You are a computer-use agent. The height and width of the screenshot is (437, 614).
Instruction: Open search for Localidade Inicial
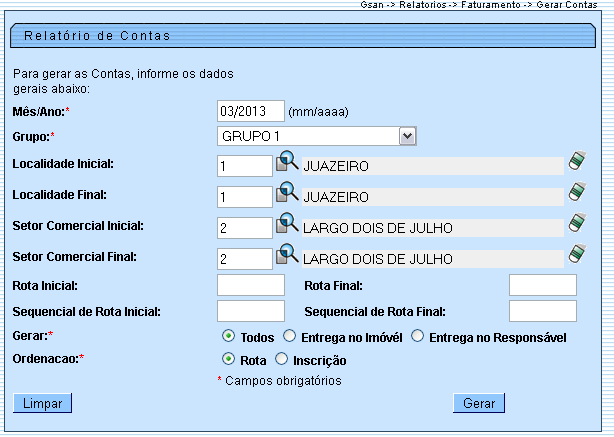[x=287, y=161]
